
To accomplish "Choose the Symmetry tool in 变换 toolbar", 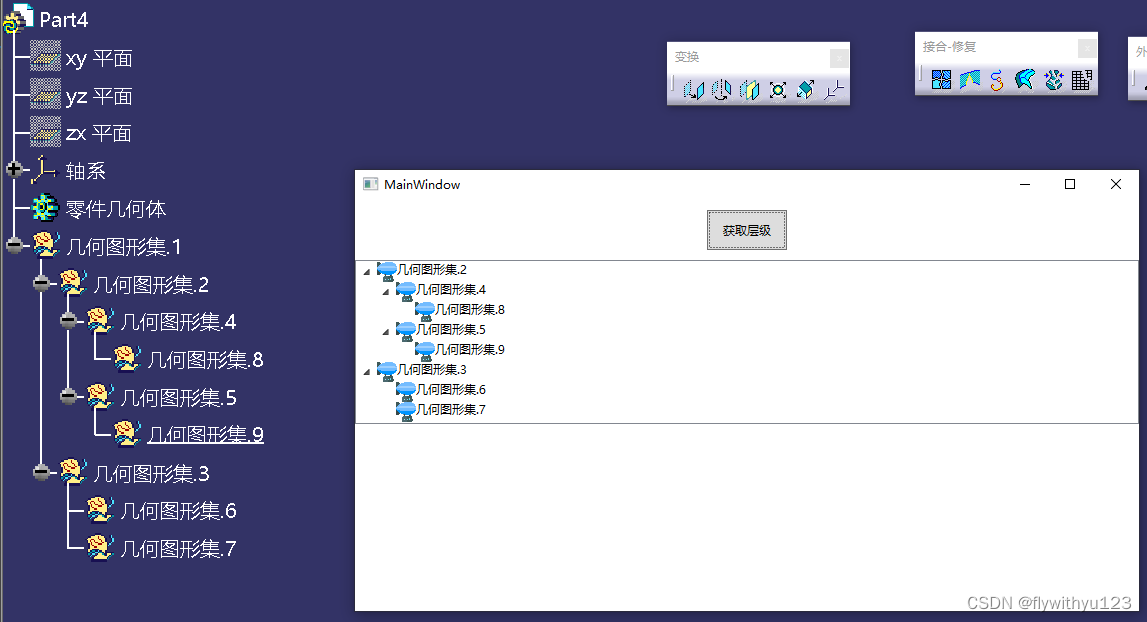I will tap(749, 90).
